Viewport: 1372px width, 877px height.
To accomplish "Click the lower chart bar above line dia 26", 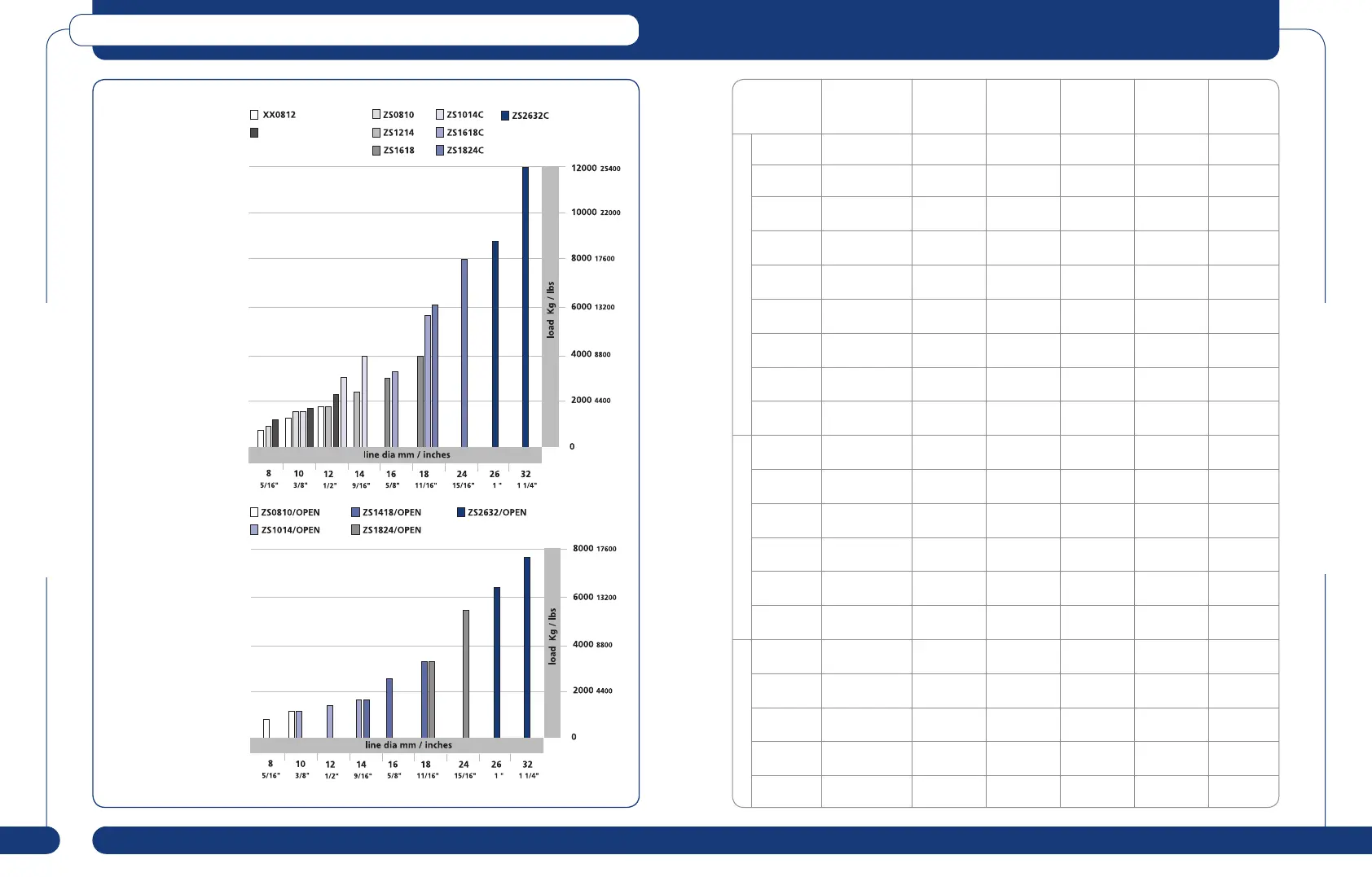I will tap(497, 662).
